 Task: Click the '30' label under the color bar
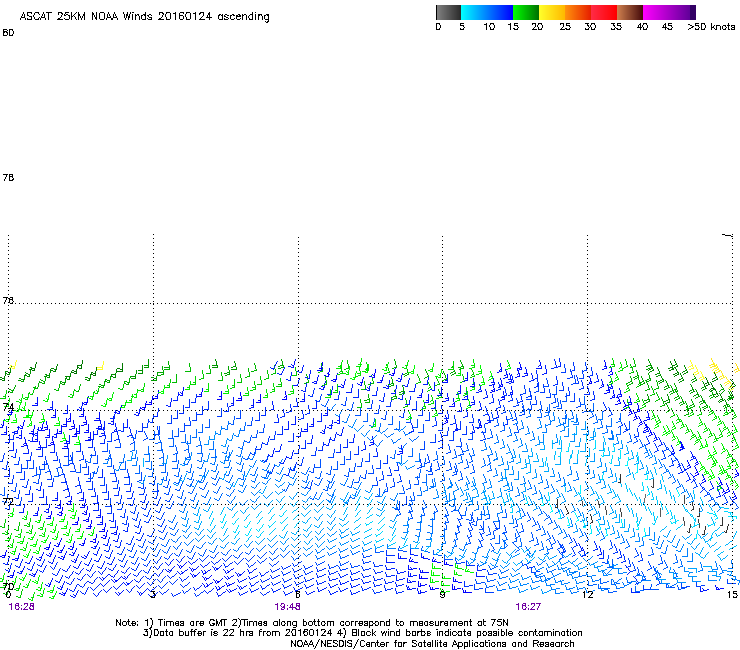590,27
